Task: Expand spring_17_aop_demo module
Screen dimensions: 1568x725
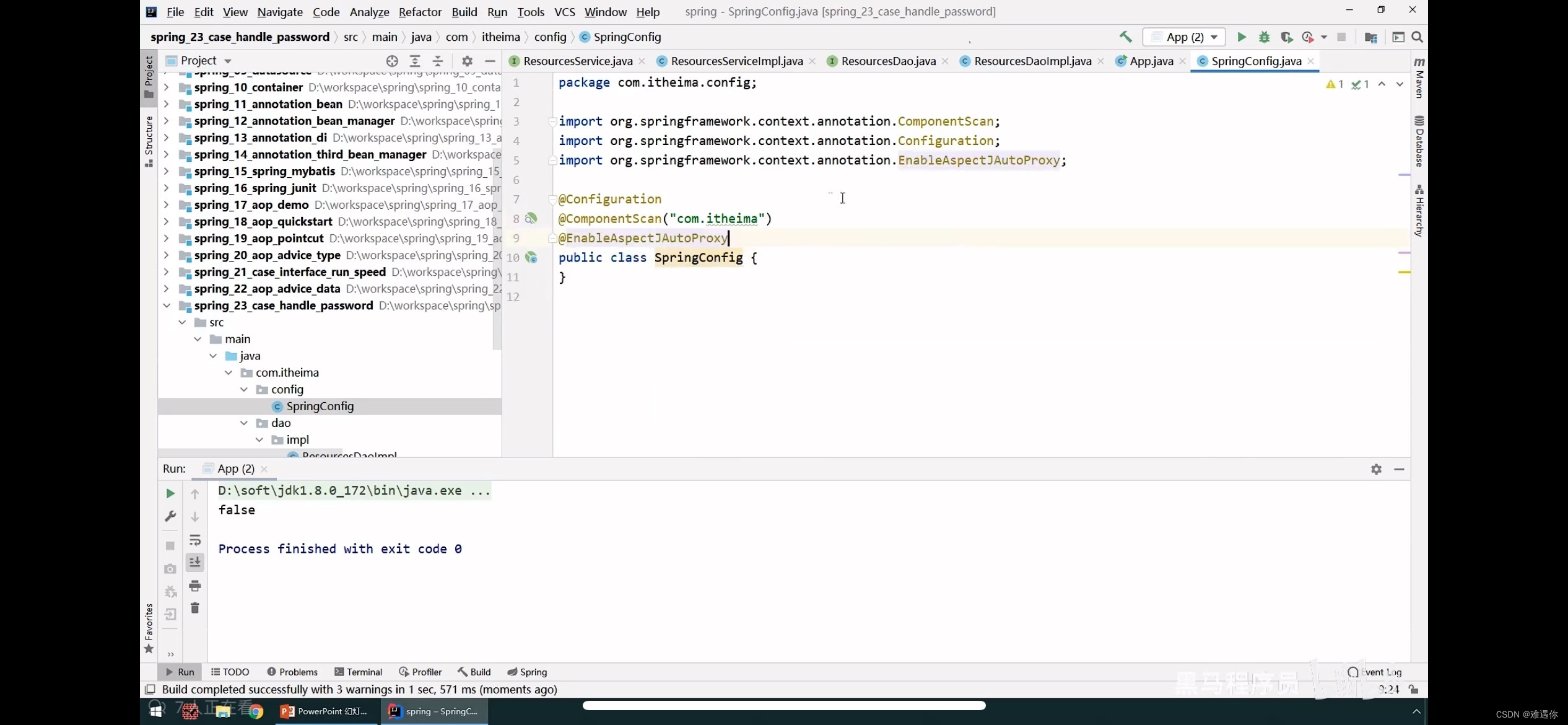Action: (166, 204)
